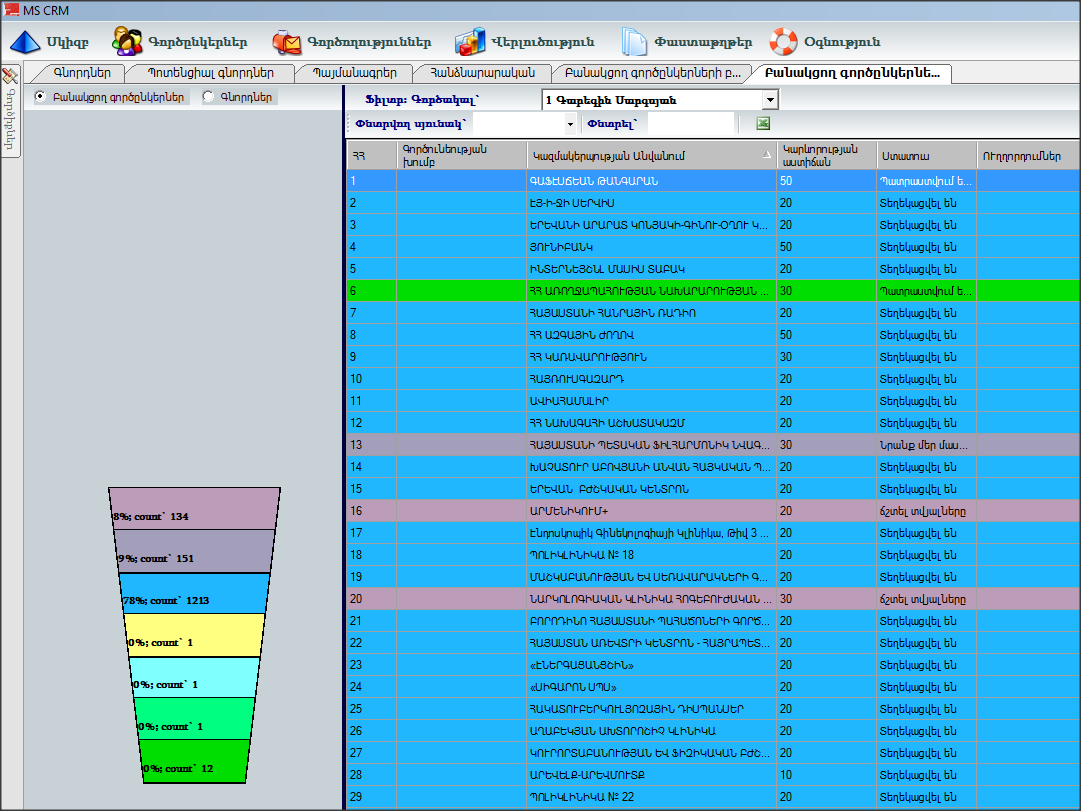The image size is (1081, 811).
Task: Open the Վերլուծություն chart toolbar item
Action: (524, 42)
